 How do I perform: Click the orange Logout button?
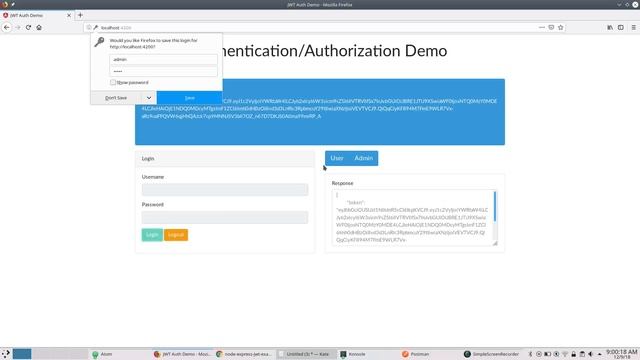coord(176,235)
